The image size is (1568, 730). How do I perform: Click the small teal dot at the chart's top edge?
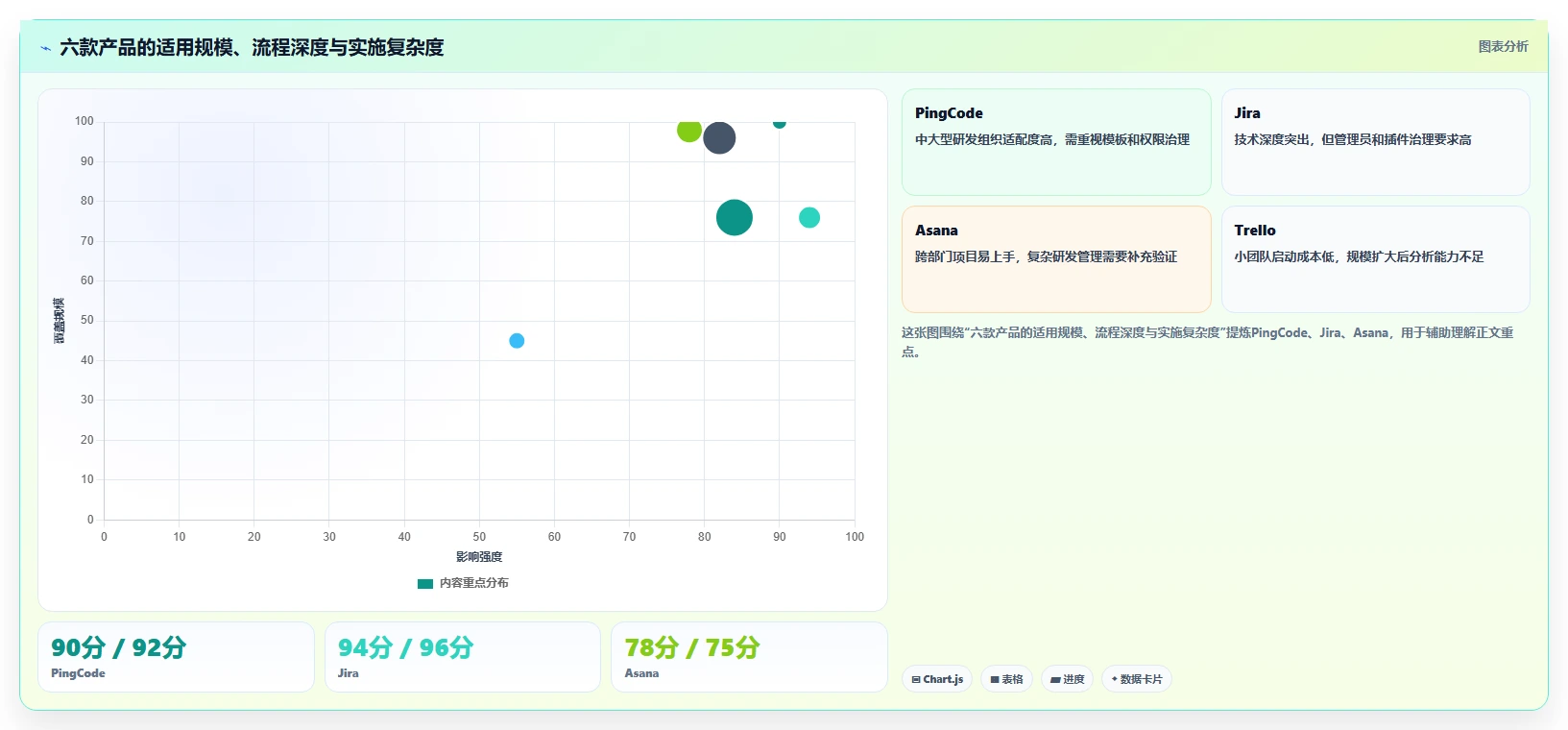point(780,123)
